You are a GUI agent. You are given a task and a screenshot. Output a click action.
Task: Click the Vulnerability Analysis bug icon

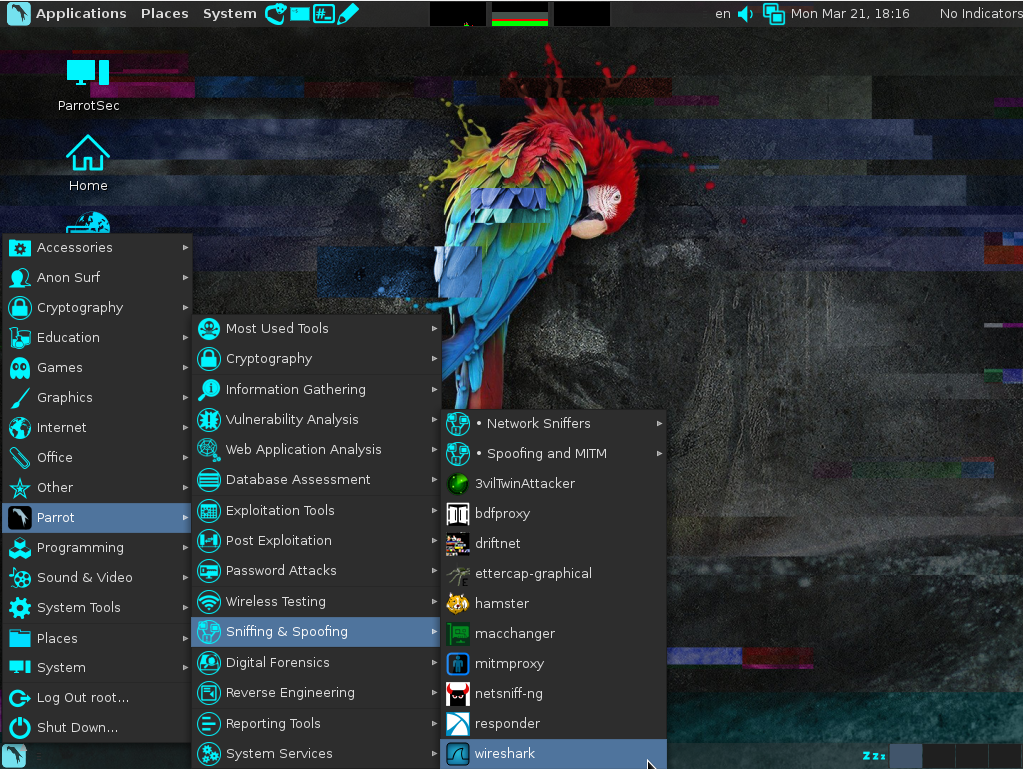point(209,419)
